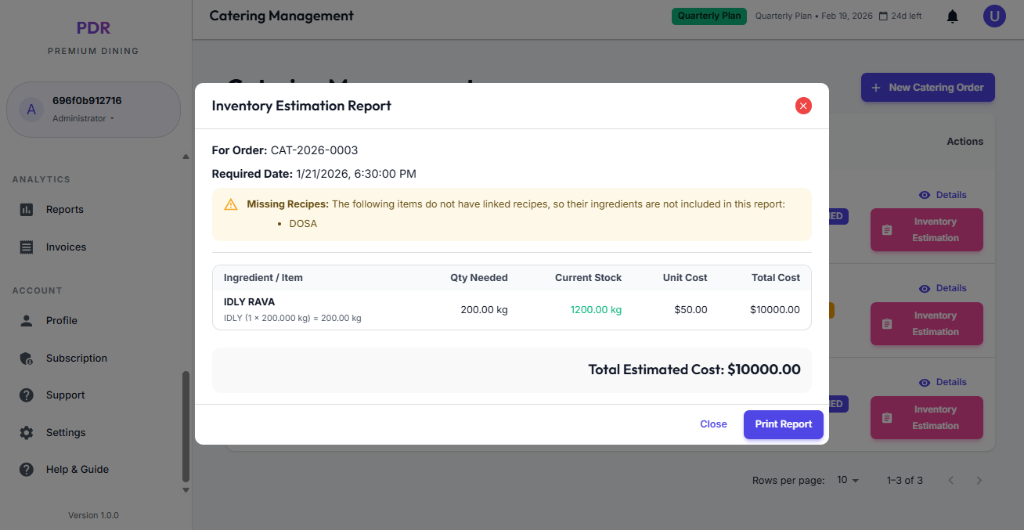Image resolution: width=1024 pixels, height=530 pixels.
Task: Click the Profile person icon
Action: click(27, 321)
